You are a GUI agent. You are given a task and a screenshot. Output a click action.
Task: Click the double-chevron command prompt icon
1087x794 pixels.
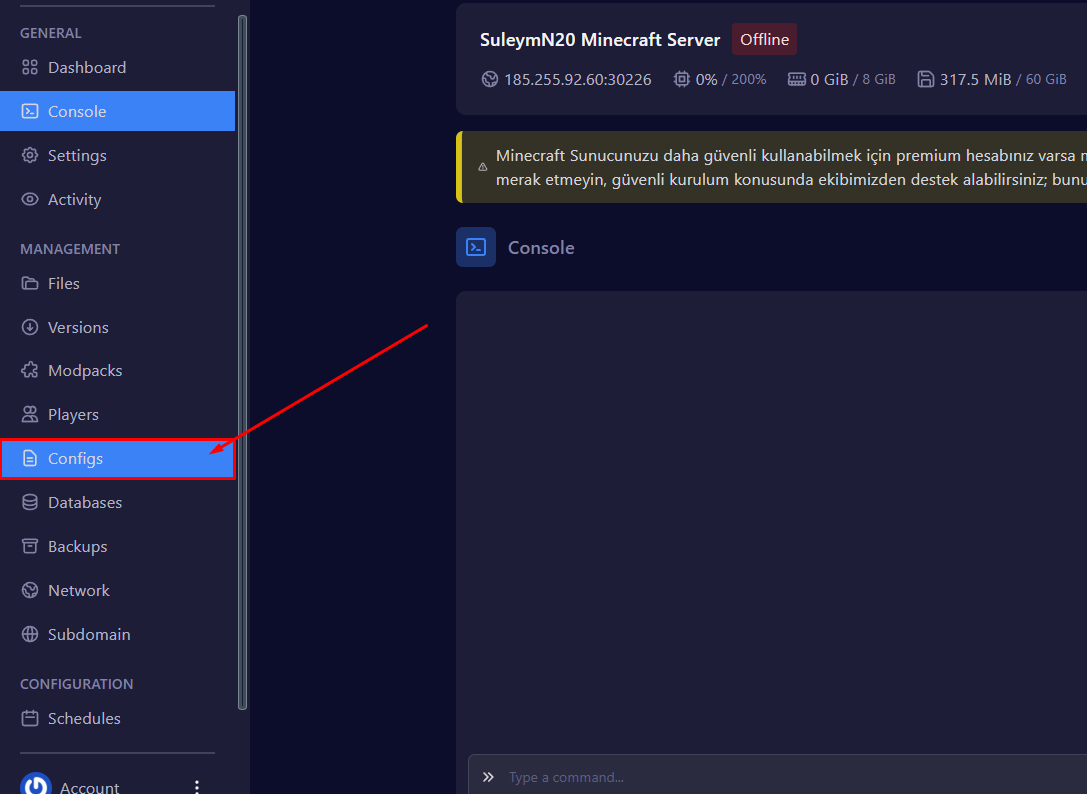[x=488, y=777]
